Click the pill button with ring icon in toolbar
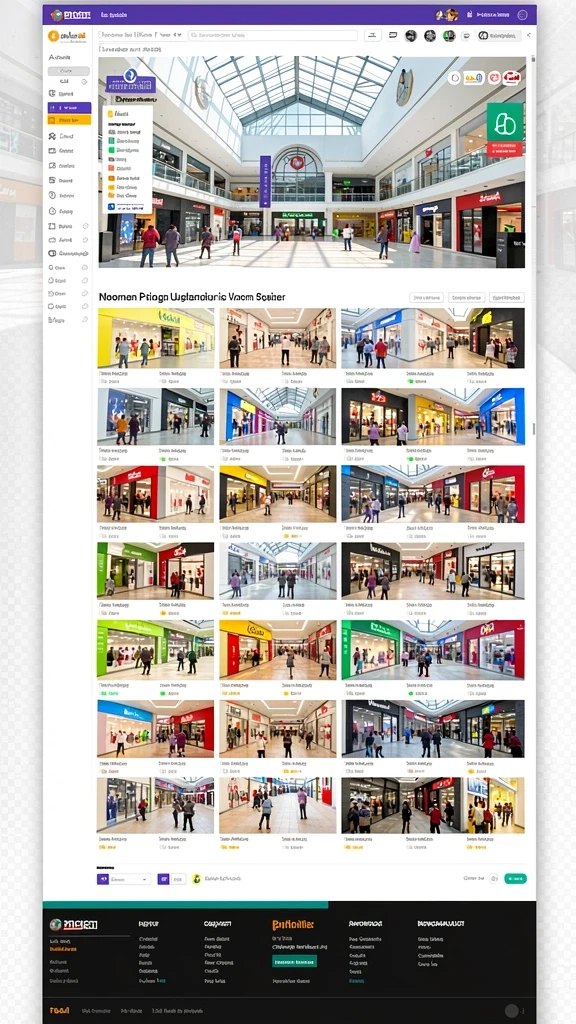This screenshot has width=576, height=1024. tap(500, 36)
